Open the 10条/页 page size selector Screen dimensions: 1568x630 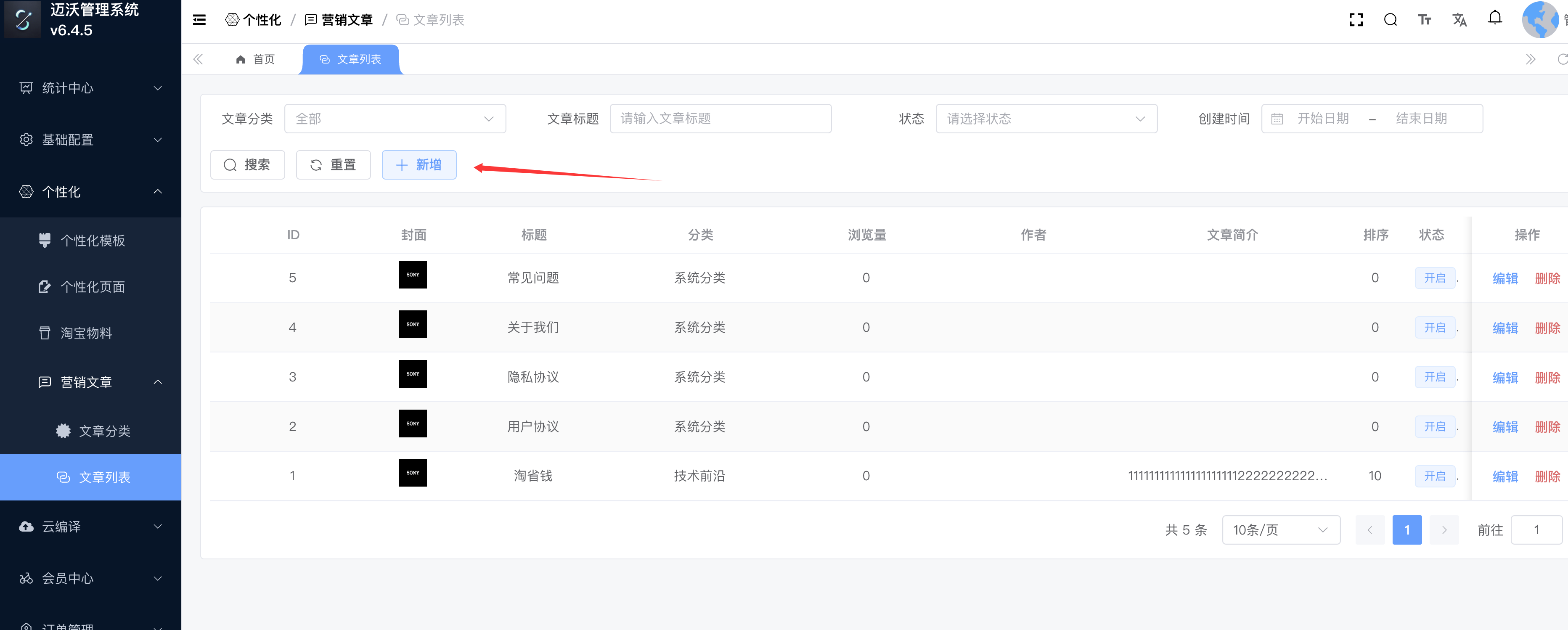(x=1280, y=529)
